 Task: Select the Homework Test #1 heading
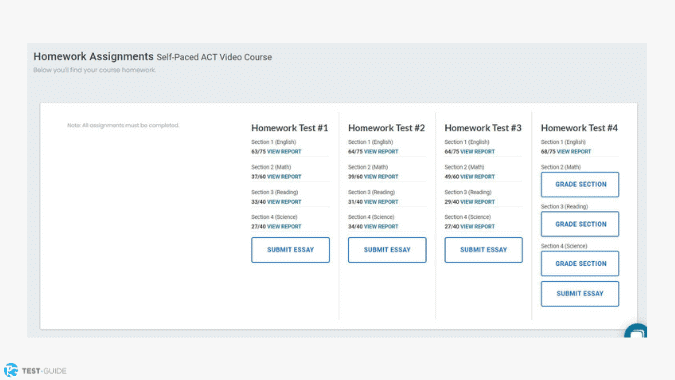(x=290, y=128)
